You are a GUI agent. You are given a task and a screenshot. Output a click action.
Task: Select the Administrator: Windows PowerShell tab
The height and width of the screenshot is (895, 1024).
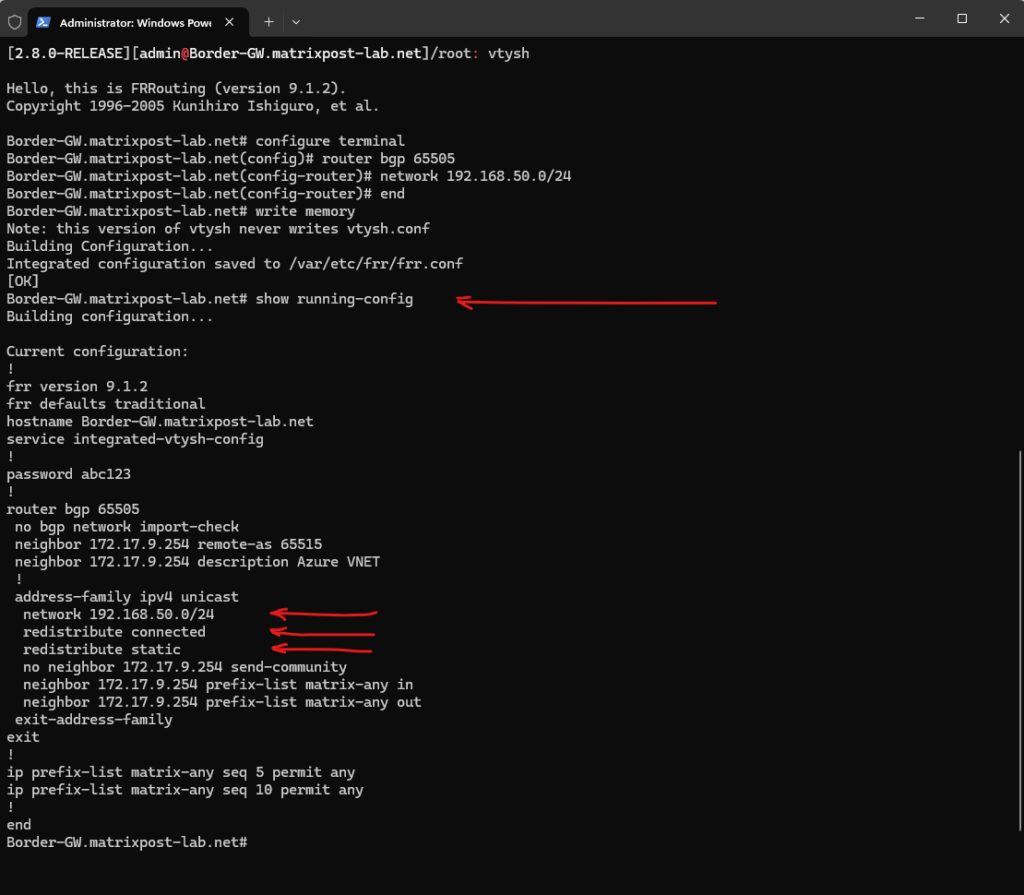click(138, 22)
